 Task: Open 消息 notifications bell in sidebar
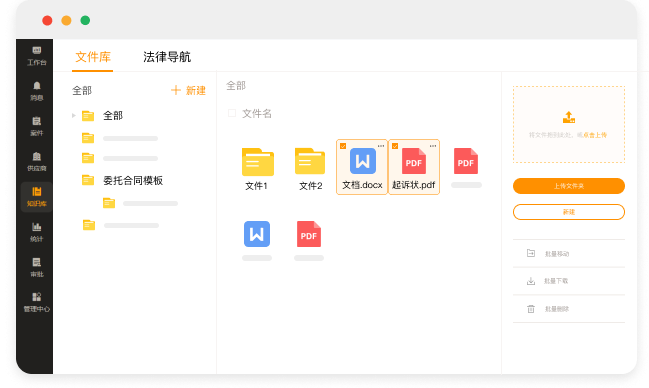(36, 91)
